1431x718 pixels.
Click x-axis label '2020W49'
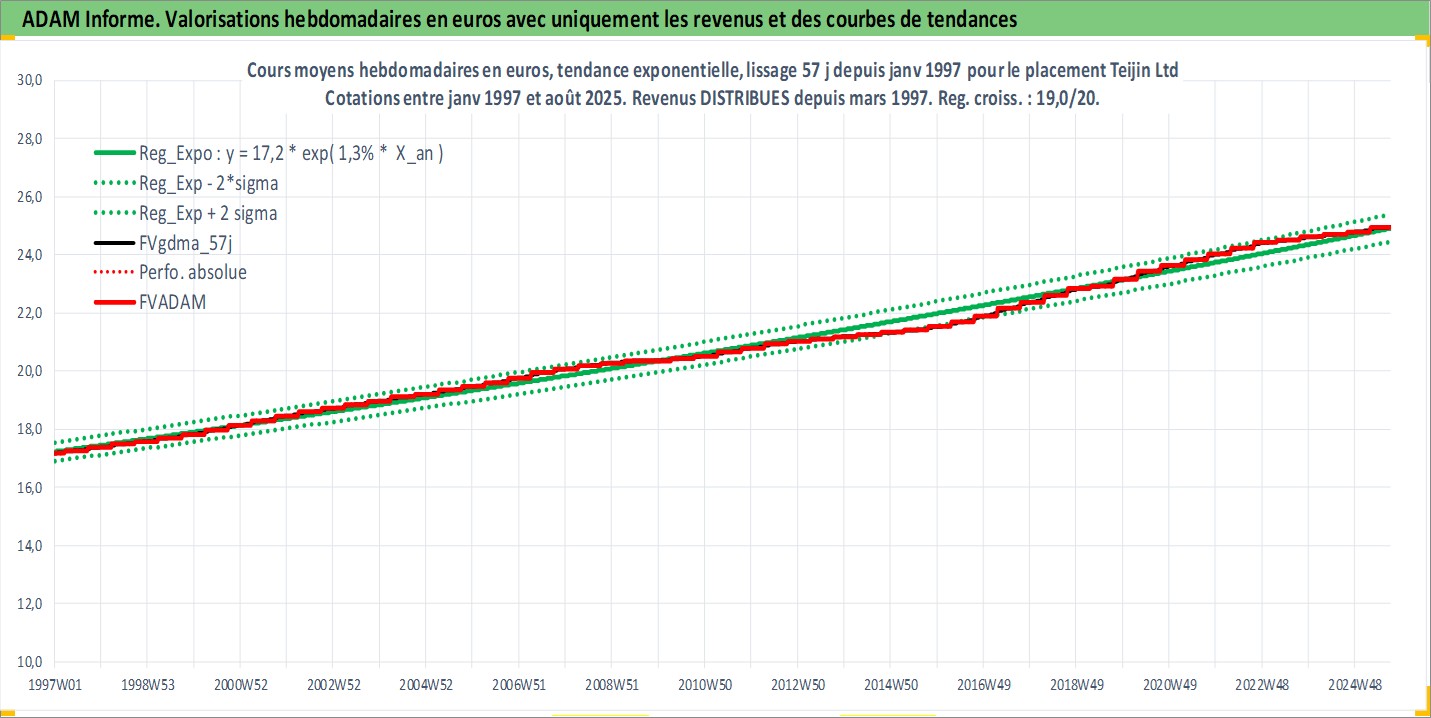tap(1168, 684)
